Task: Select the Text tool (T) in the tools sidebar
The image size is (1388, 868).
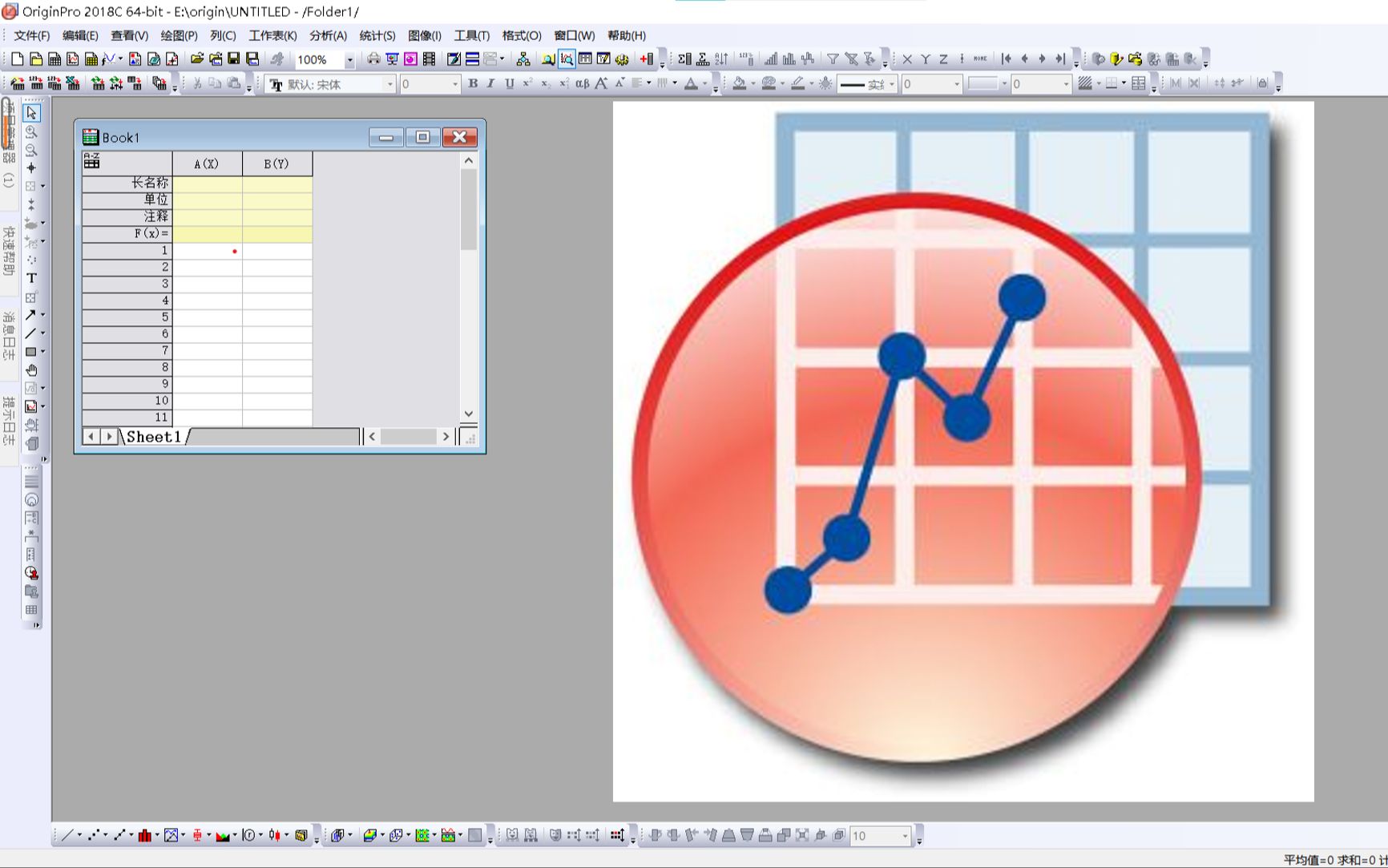Action: pos(32,278)
